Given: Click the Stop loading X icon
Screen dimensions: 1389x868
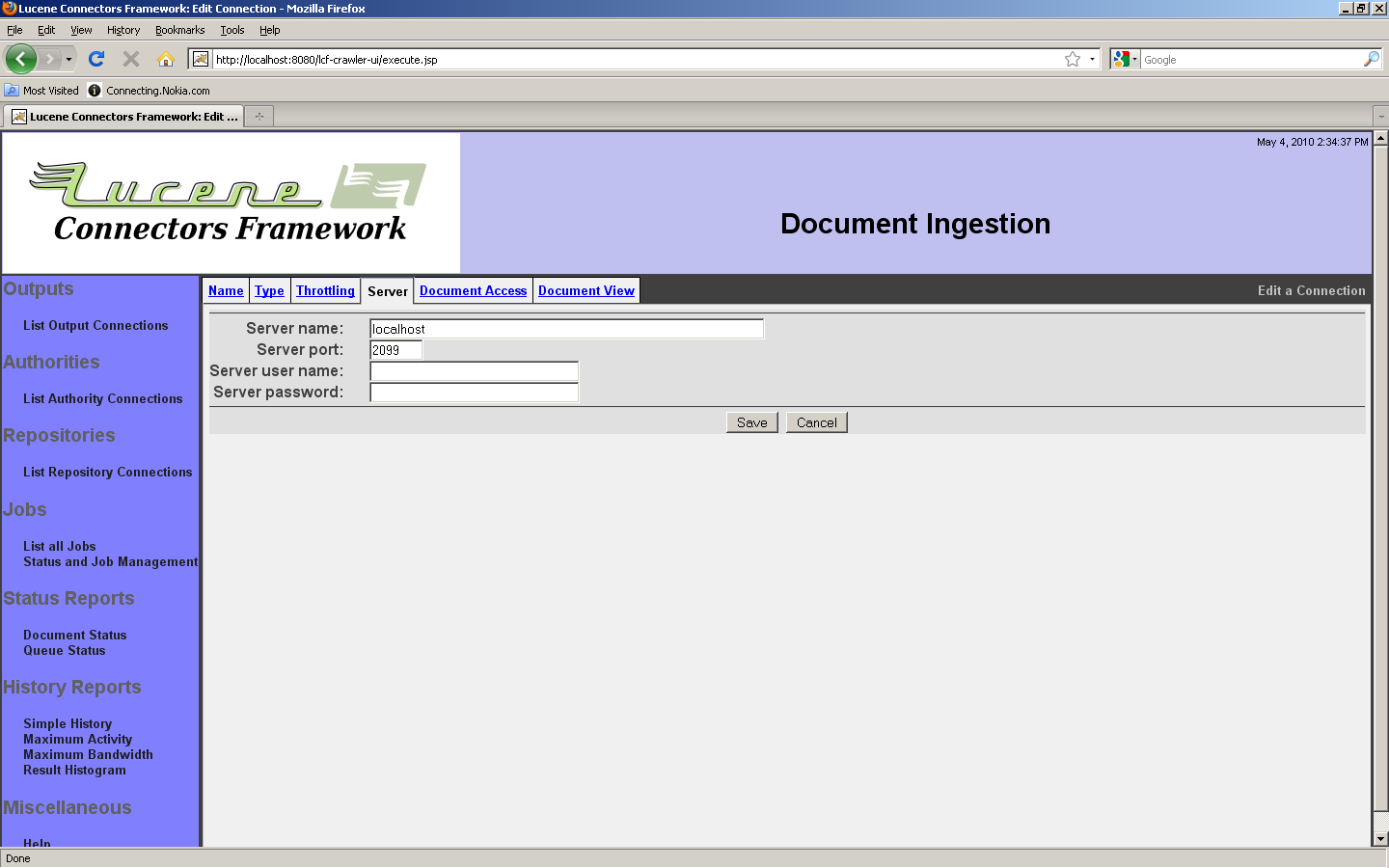Looking at the screenshot, I should point(131,59).
